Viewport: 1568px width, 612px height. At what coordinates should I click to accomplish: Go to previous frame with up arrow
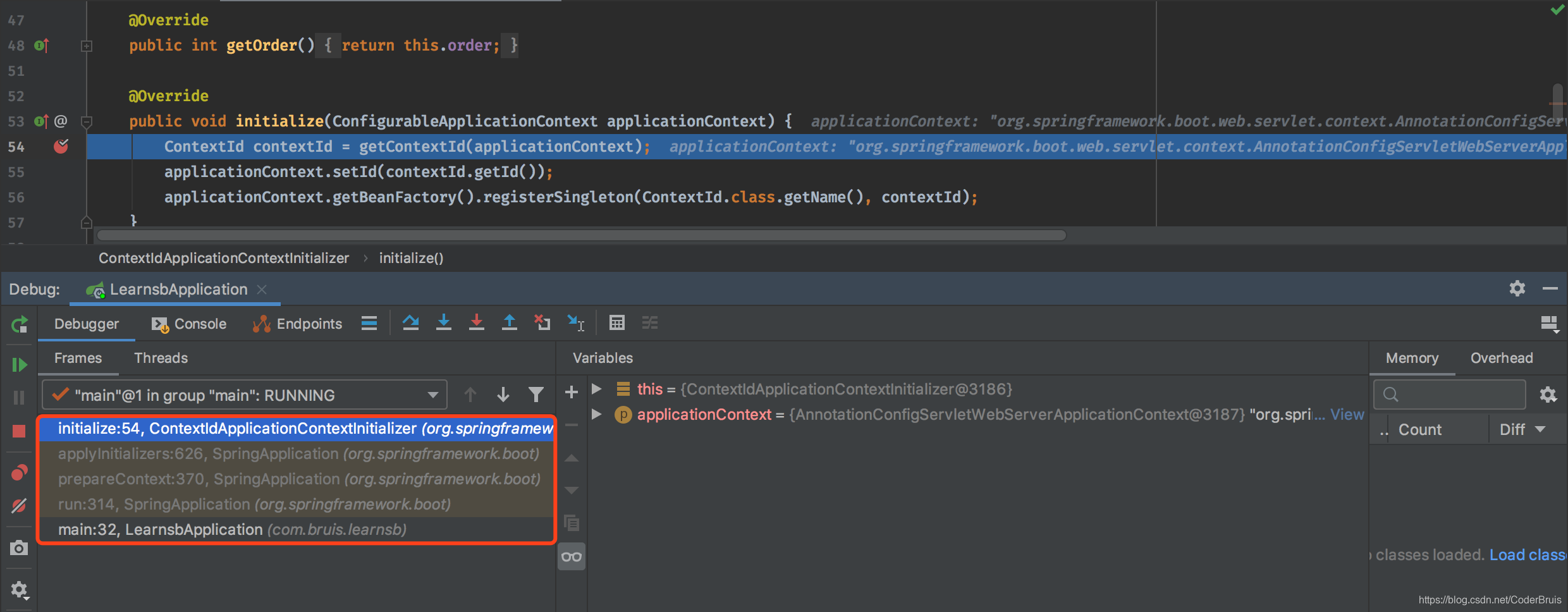click(470, 395)
